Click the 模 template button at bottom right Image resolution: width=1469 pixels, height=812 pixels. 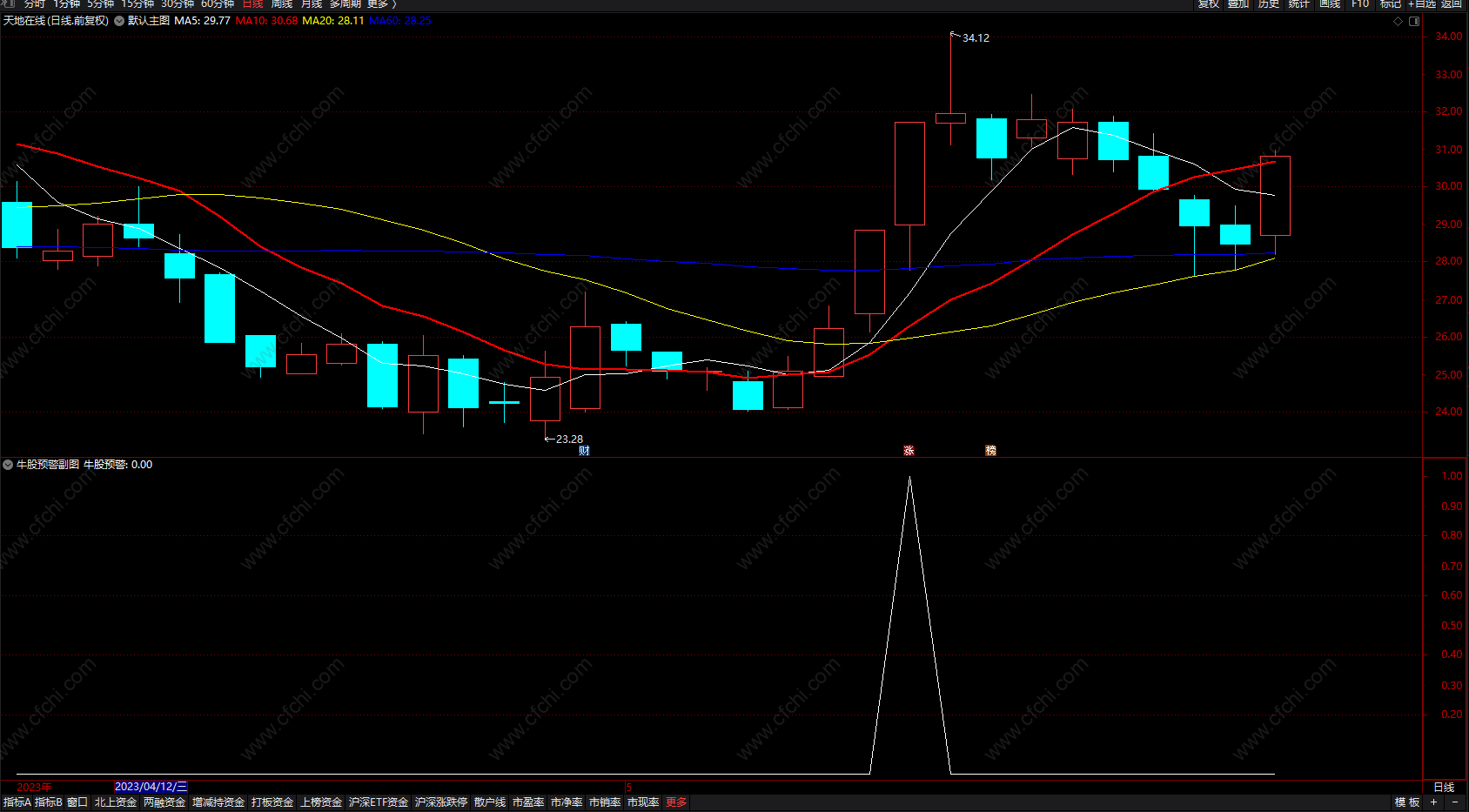(1400, 802)
